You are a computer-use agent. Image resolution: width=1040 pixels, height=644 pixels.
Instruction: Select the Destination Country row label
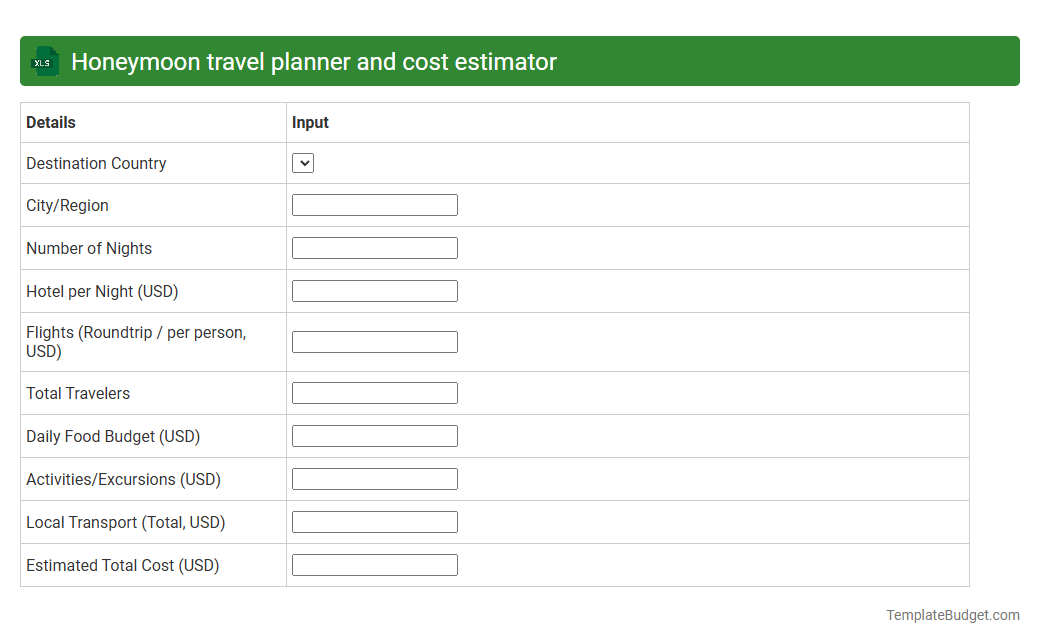coord(96,163)
